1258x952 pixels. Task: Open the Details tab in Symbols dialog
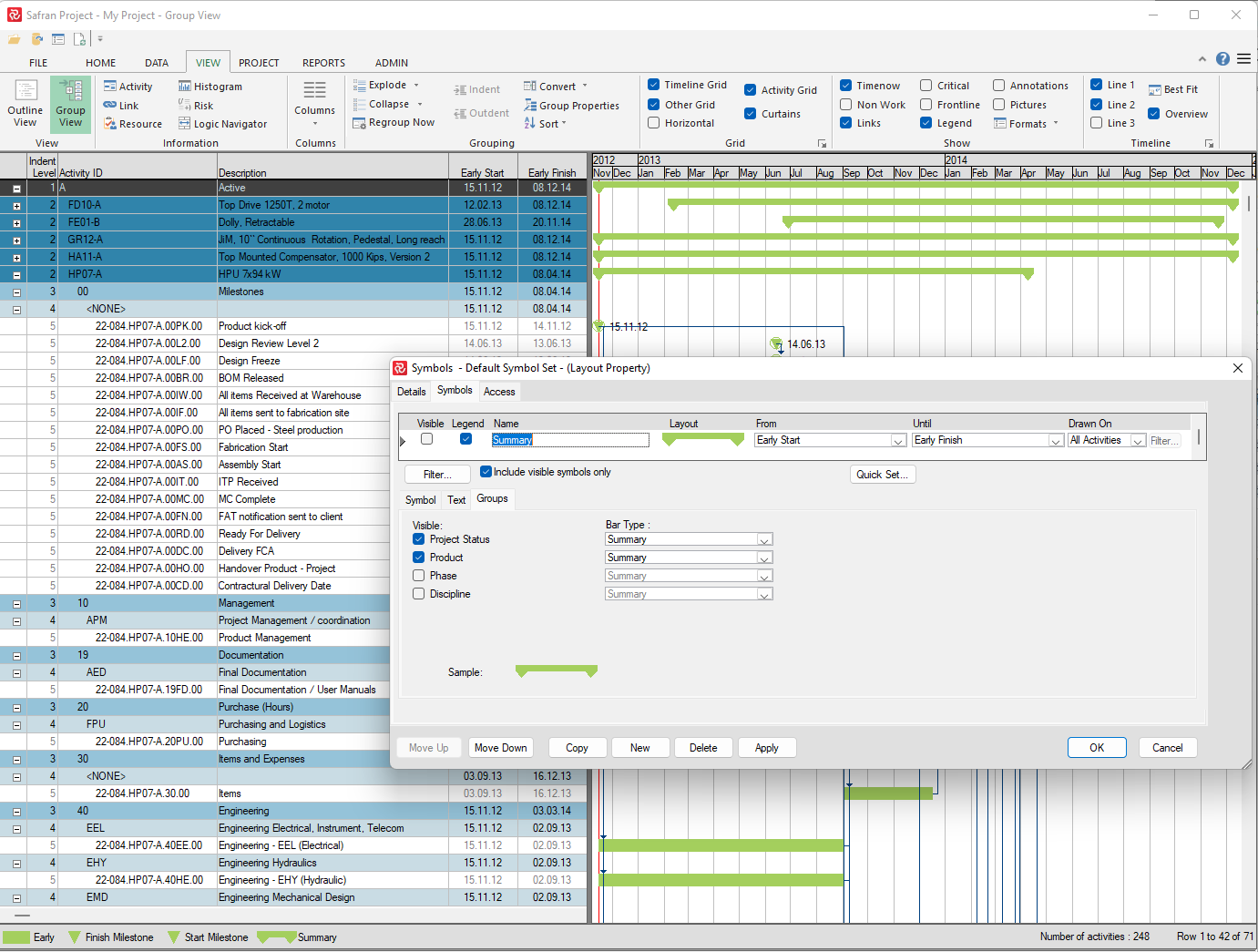click(x=412, y=392)
